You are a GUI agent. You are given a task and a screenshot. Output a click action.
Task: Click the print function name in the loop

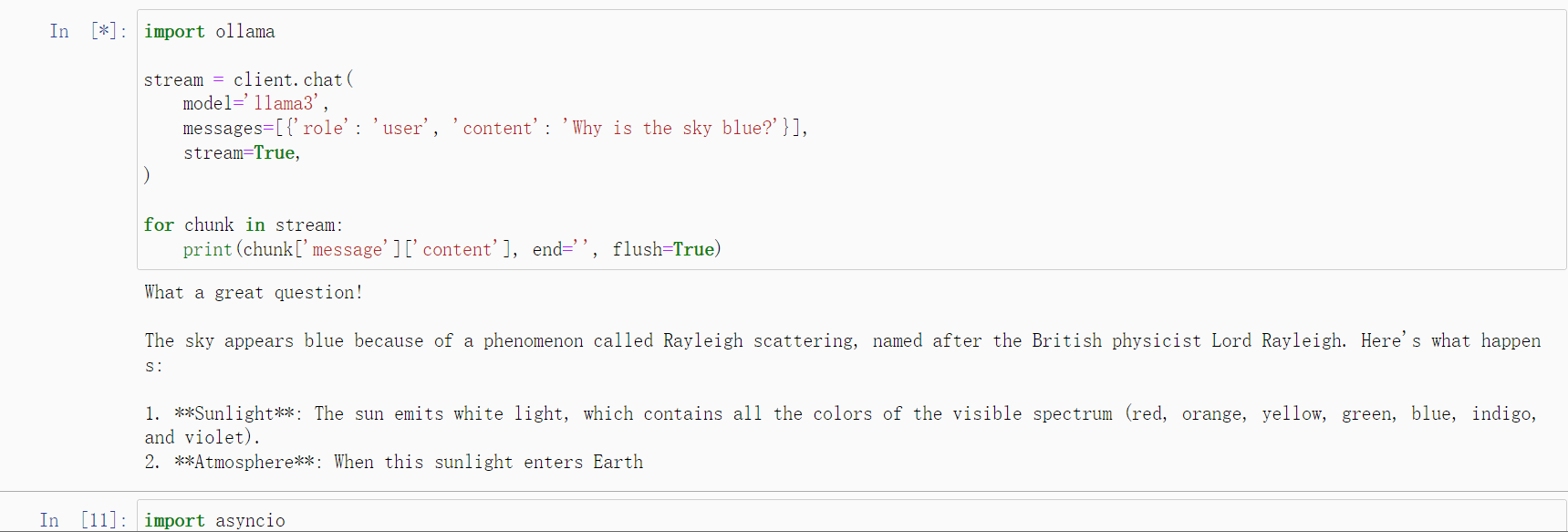pos(207,249)
